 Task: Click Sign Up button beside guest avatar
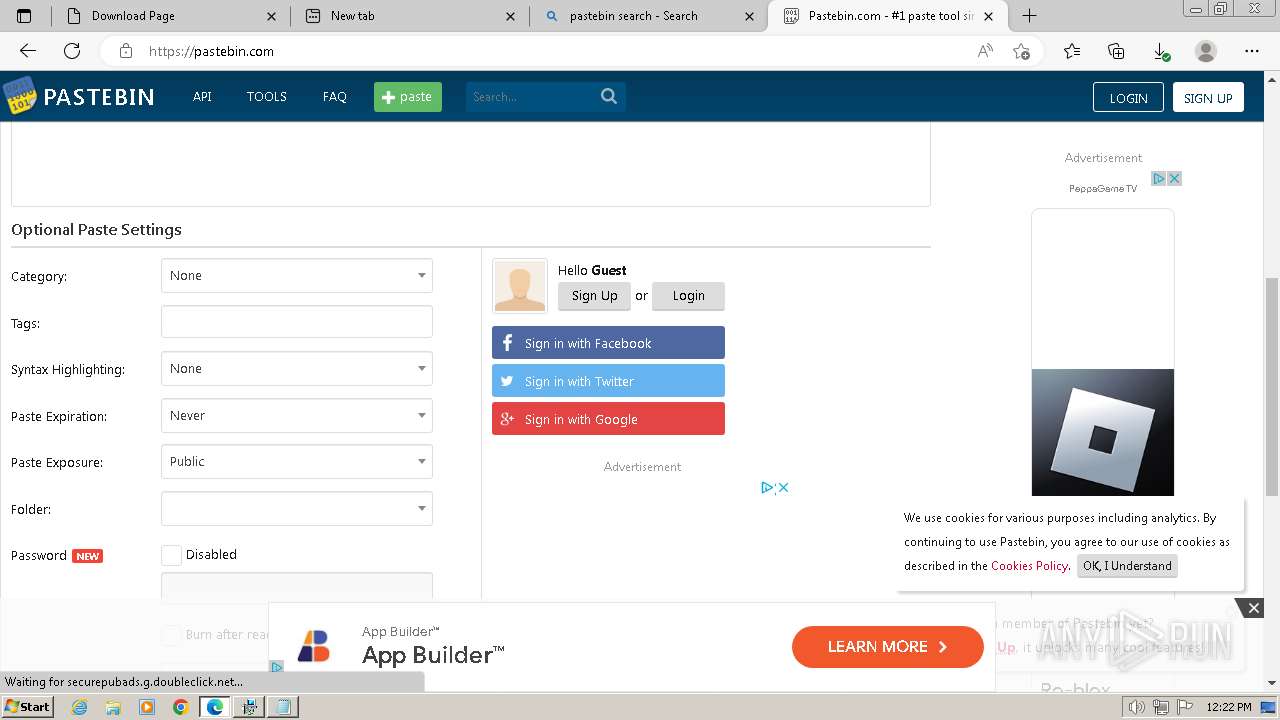594,296
